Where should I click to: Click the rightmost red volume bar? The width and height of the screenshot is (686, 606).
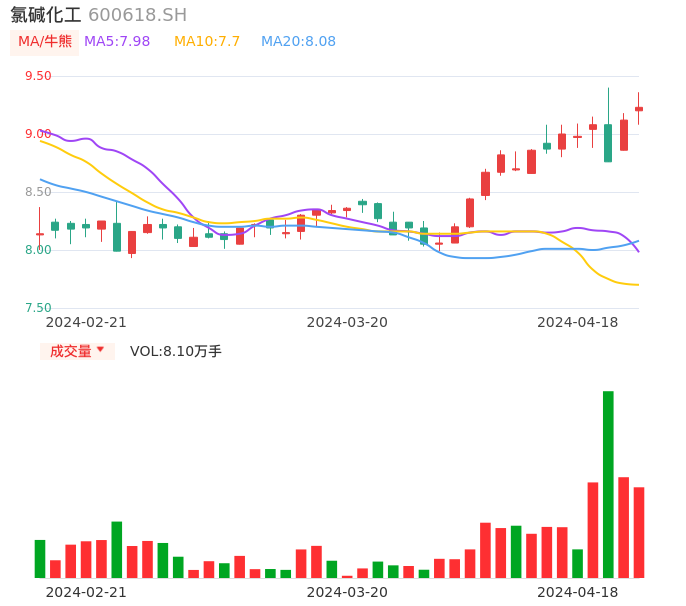[639, 532]
